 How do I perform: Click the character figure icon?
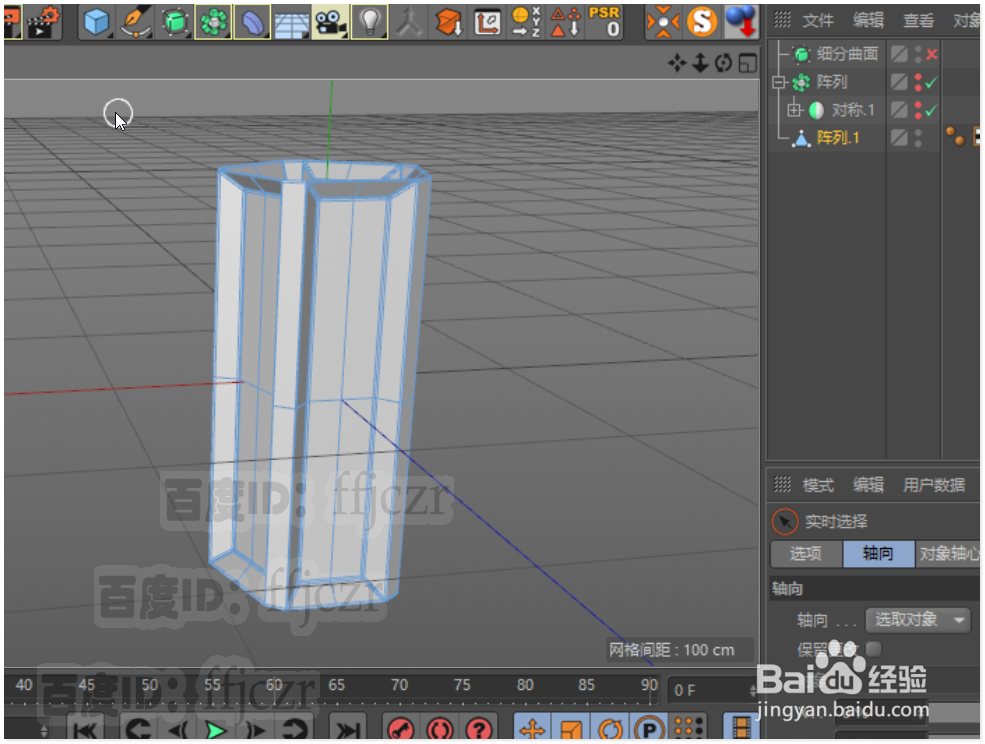(409, 22)
